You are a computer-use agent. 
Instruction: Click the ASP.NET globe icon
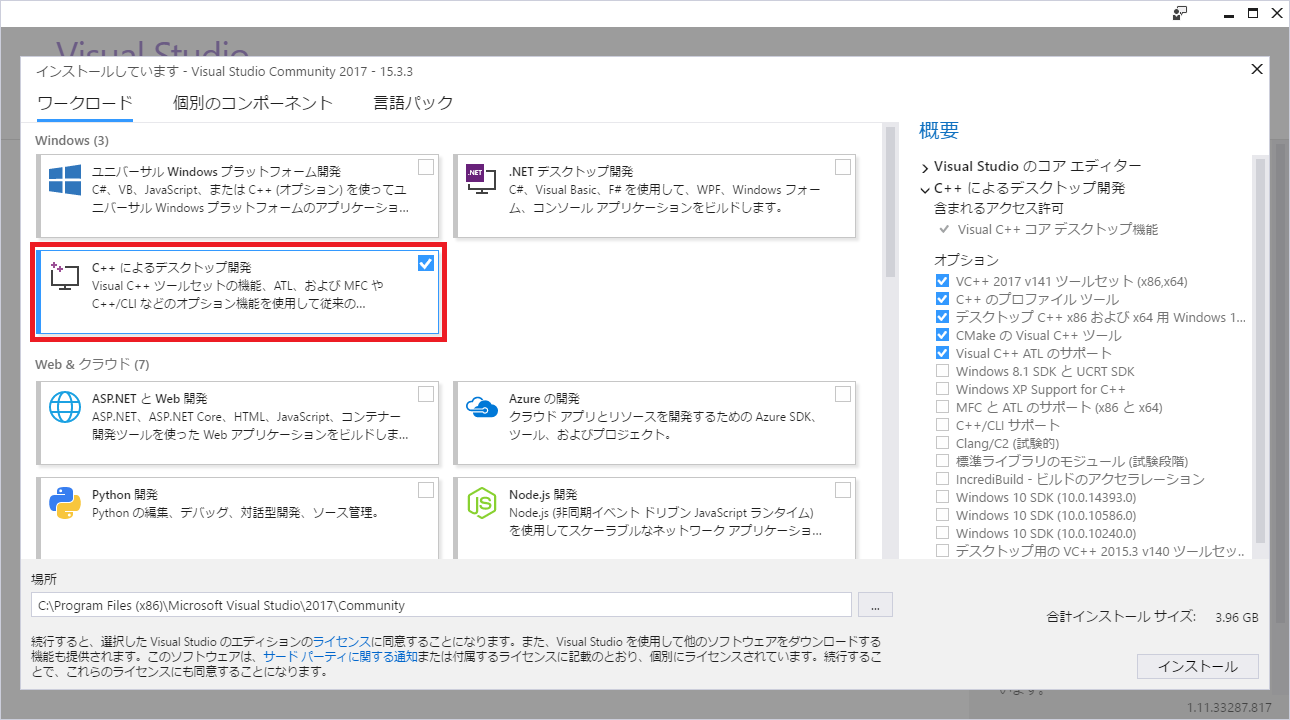pyautogui.click(x=65, y=407)
